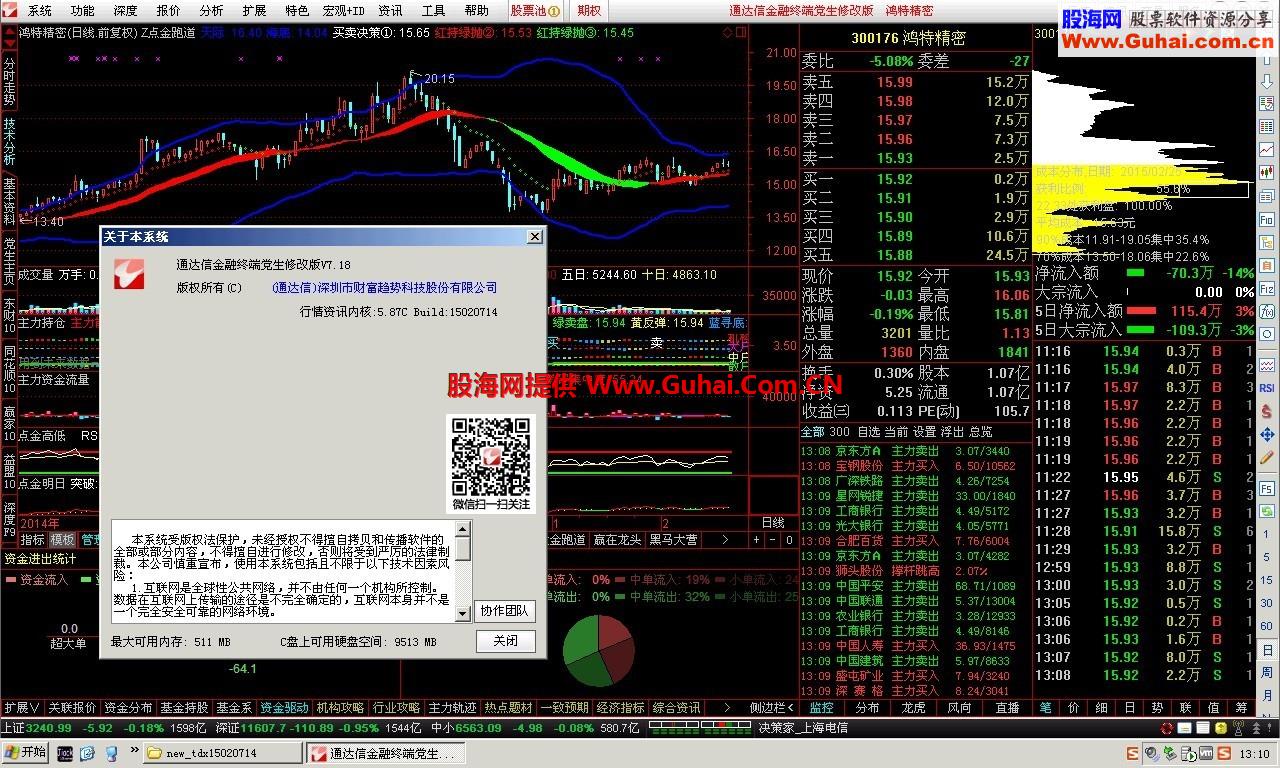Switch to the 资金分布 tab
The width and height of the screenshot is (1280, 768).
[127, 707]
